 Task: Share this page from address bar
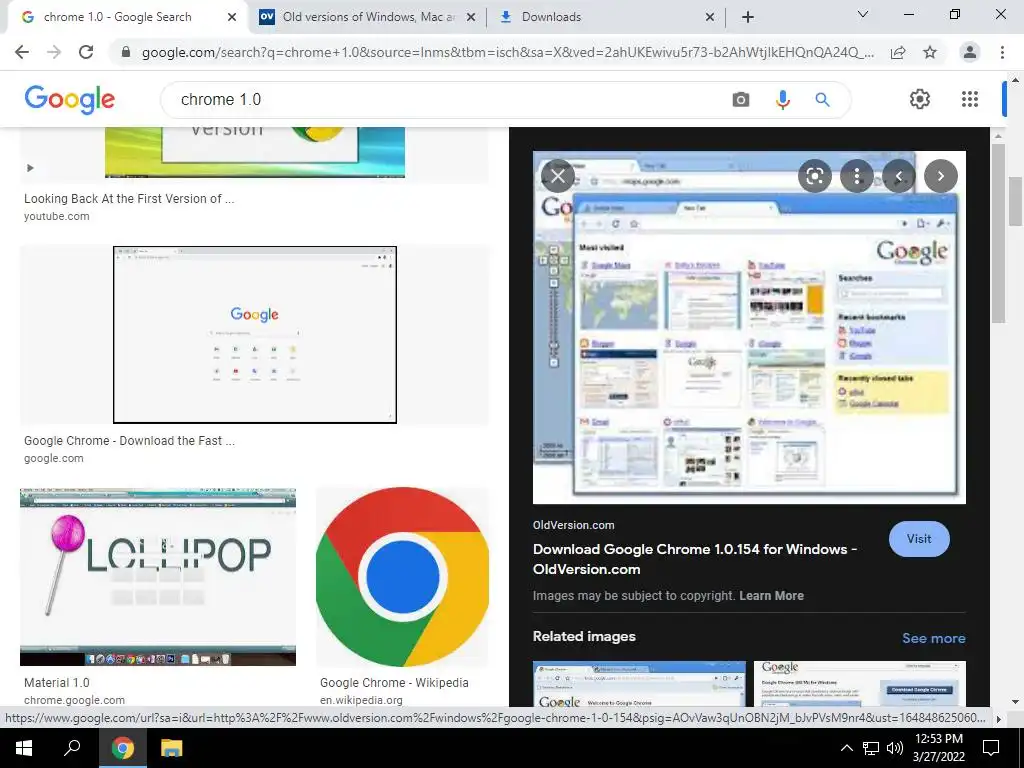(x=898, y=52)
